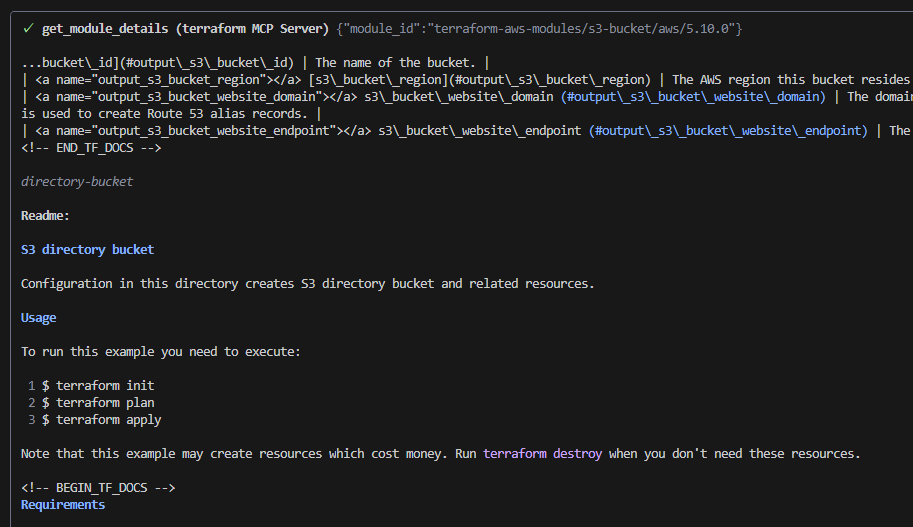Image resolution: width=913 pixels, height=527 pixels.
Task: Click the 'Readme:' label
Action: coord(45,216)
